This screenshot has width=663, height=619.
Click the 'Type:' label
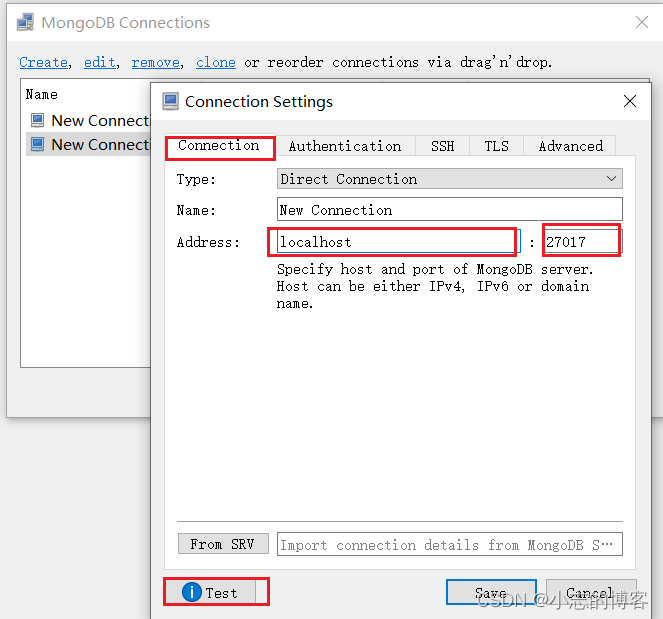[196, 180]
